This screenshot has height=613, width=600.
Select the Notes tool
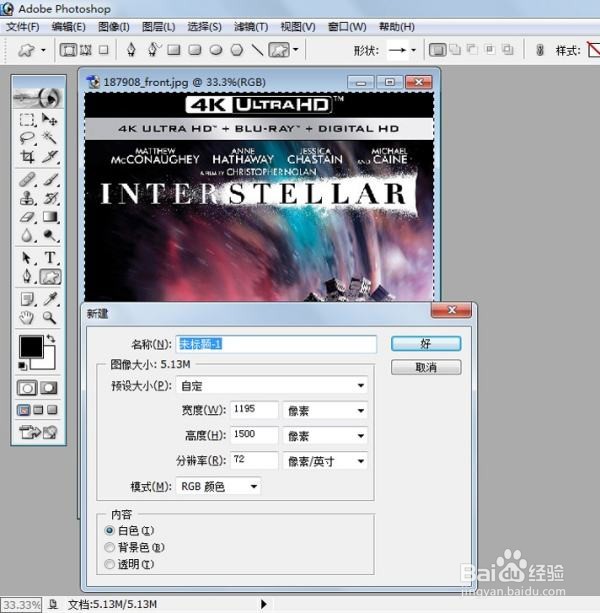click(x=27, y=299)
